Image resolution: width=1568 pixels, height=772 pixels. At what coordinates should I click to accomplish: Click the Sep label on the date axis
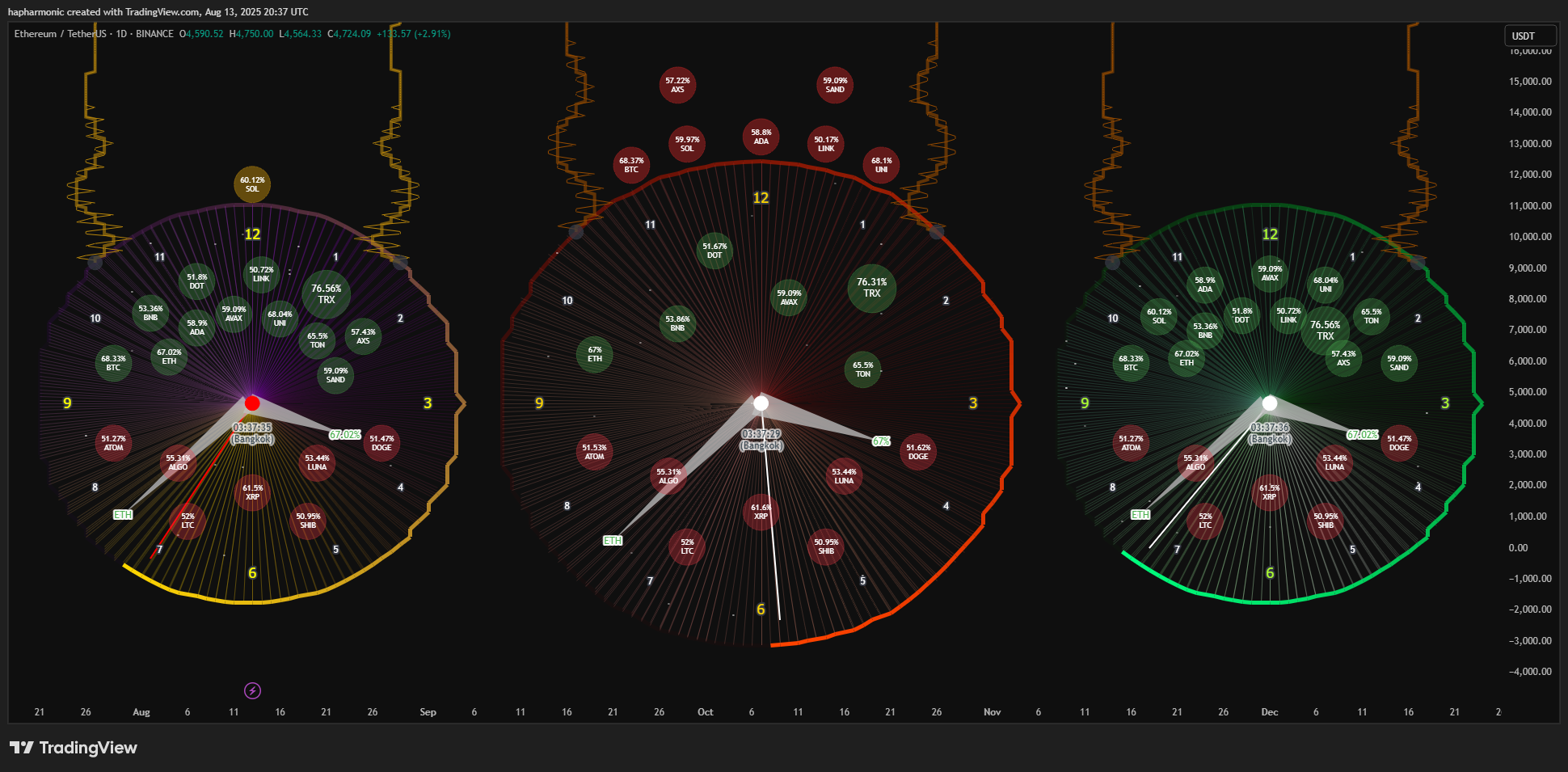428,712
